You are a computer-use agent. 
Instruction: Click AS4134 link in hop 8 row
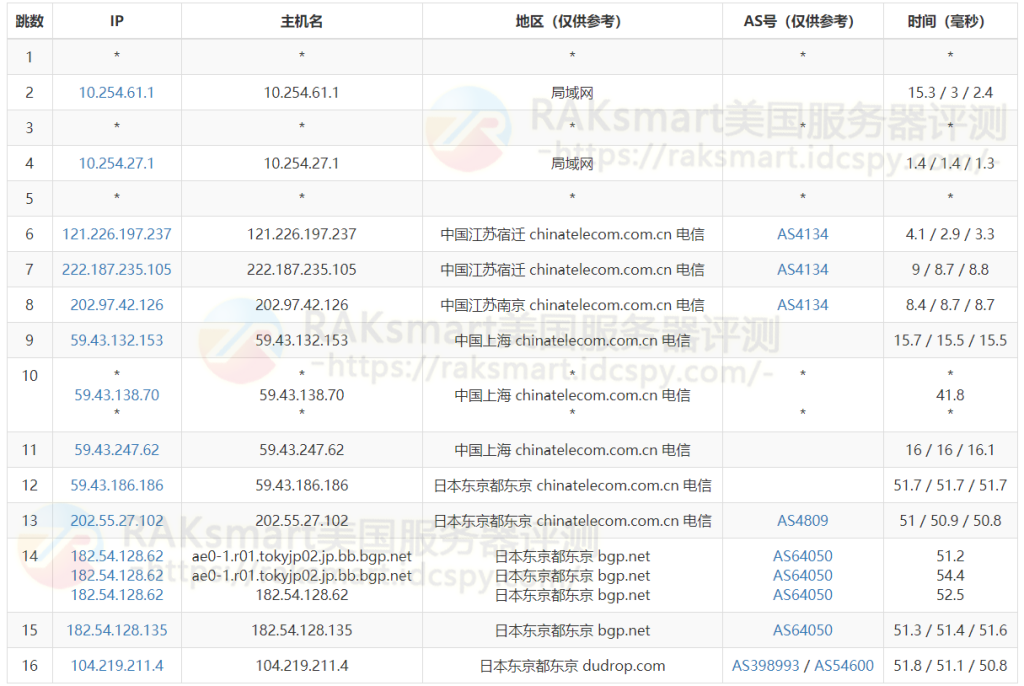802,304
